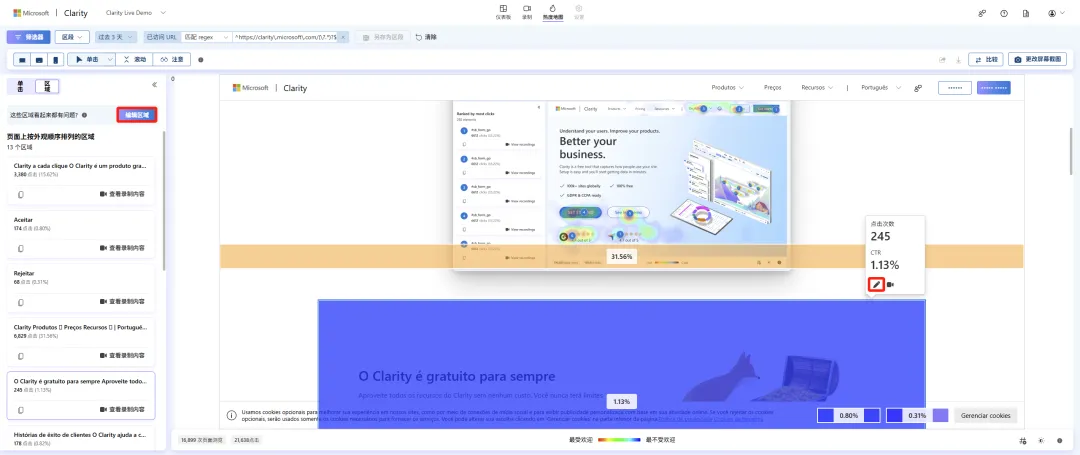Click the 21,638 clicks counter
The width and height of the screenshot is (1080, 455).
[247, 440]
